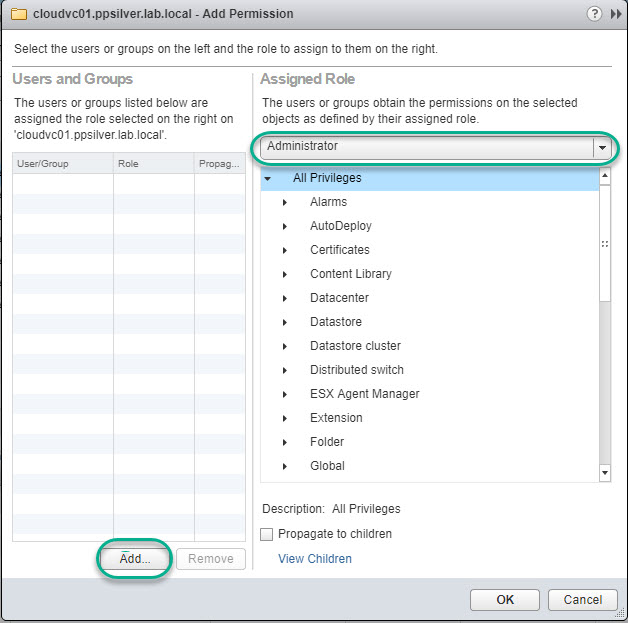Expand the Global privilege group
628x623 pixels.
click(x=285, y=466)
